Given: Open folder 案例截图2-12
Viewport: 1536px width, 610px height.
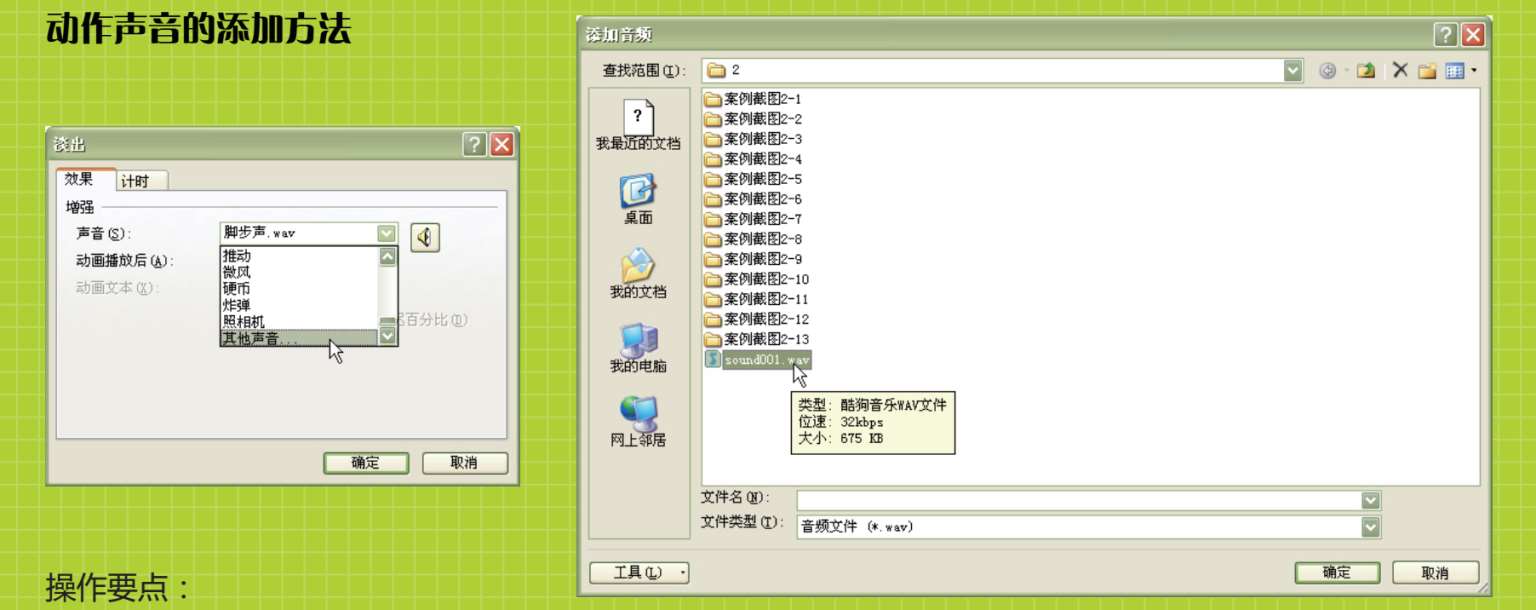Looking at the screenshot, I should (757, 319).
